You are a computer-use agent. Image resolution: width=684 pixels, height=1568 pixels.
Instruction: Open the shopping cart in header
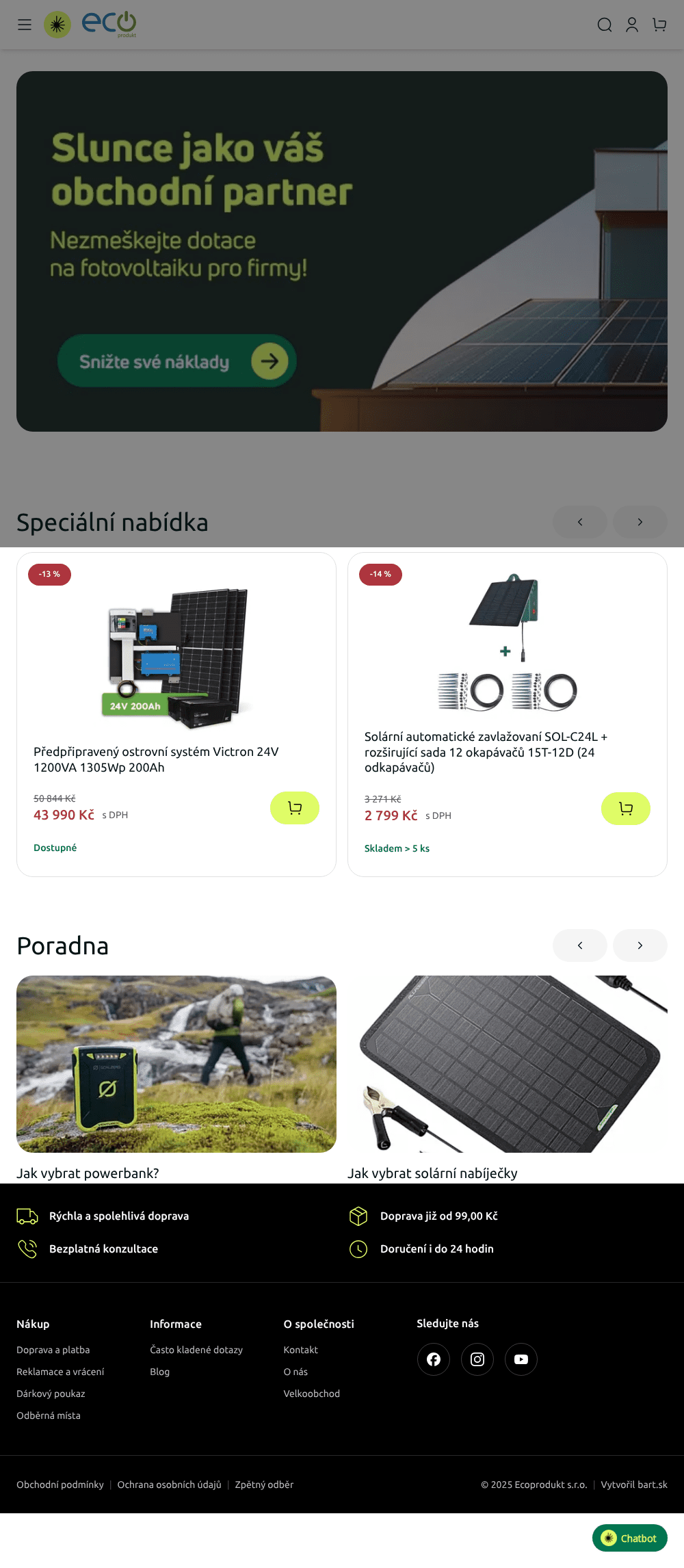click(x=659, y=25)
